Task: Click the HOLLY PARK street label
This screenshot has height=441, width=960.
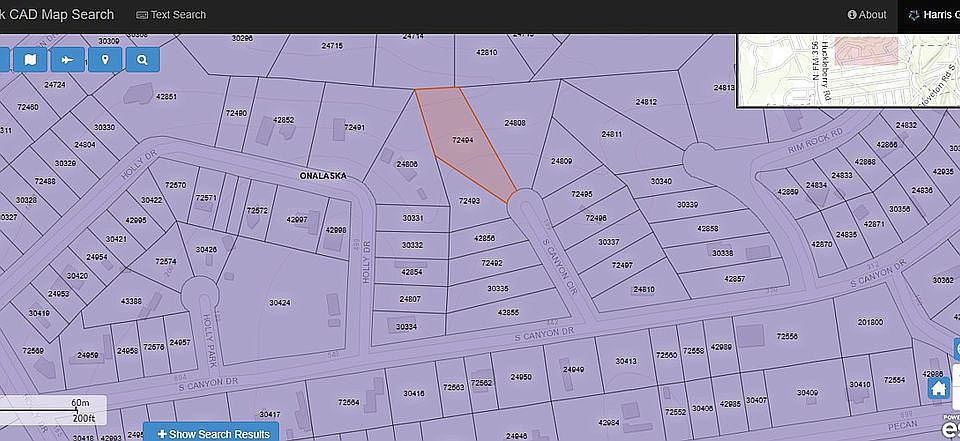Action: [209, 341]
